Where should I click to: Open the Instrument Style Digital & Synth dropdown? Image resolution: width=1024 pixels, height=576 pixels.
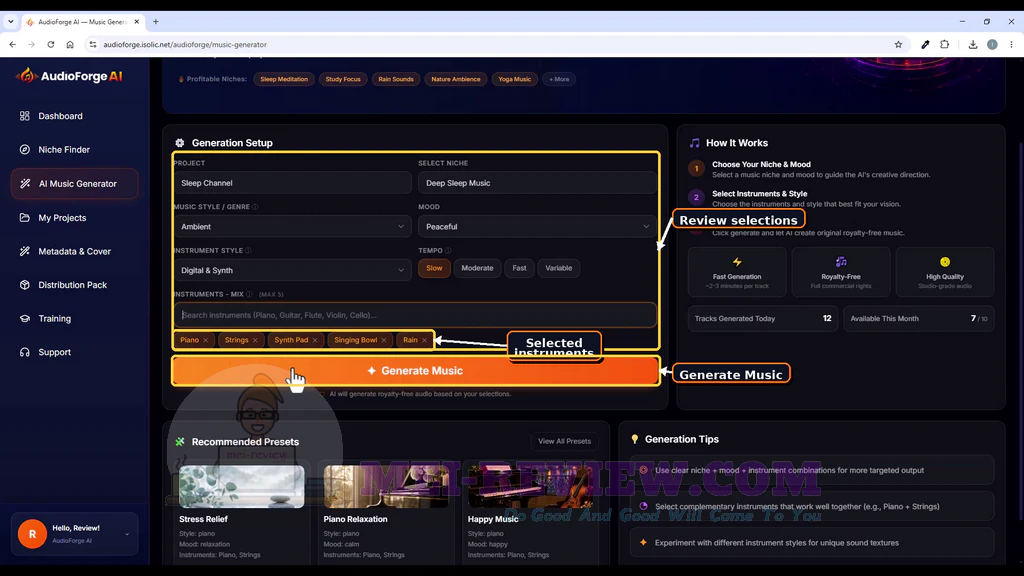pos(293,270)
